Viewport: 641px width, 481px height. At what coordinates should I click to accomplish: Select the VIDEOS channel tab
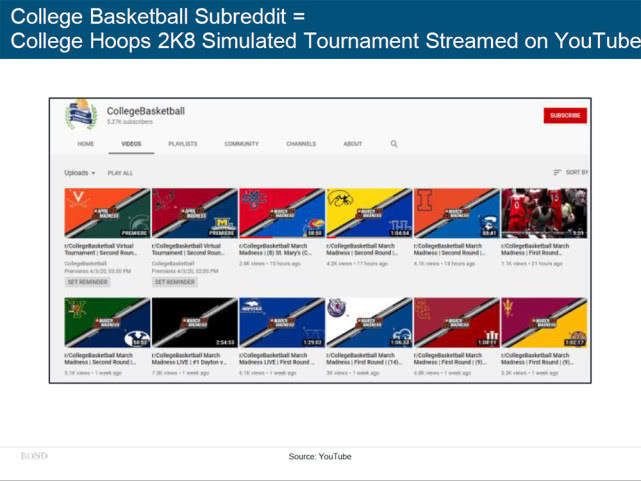coord(131,144)
